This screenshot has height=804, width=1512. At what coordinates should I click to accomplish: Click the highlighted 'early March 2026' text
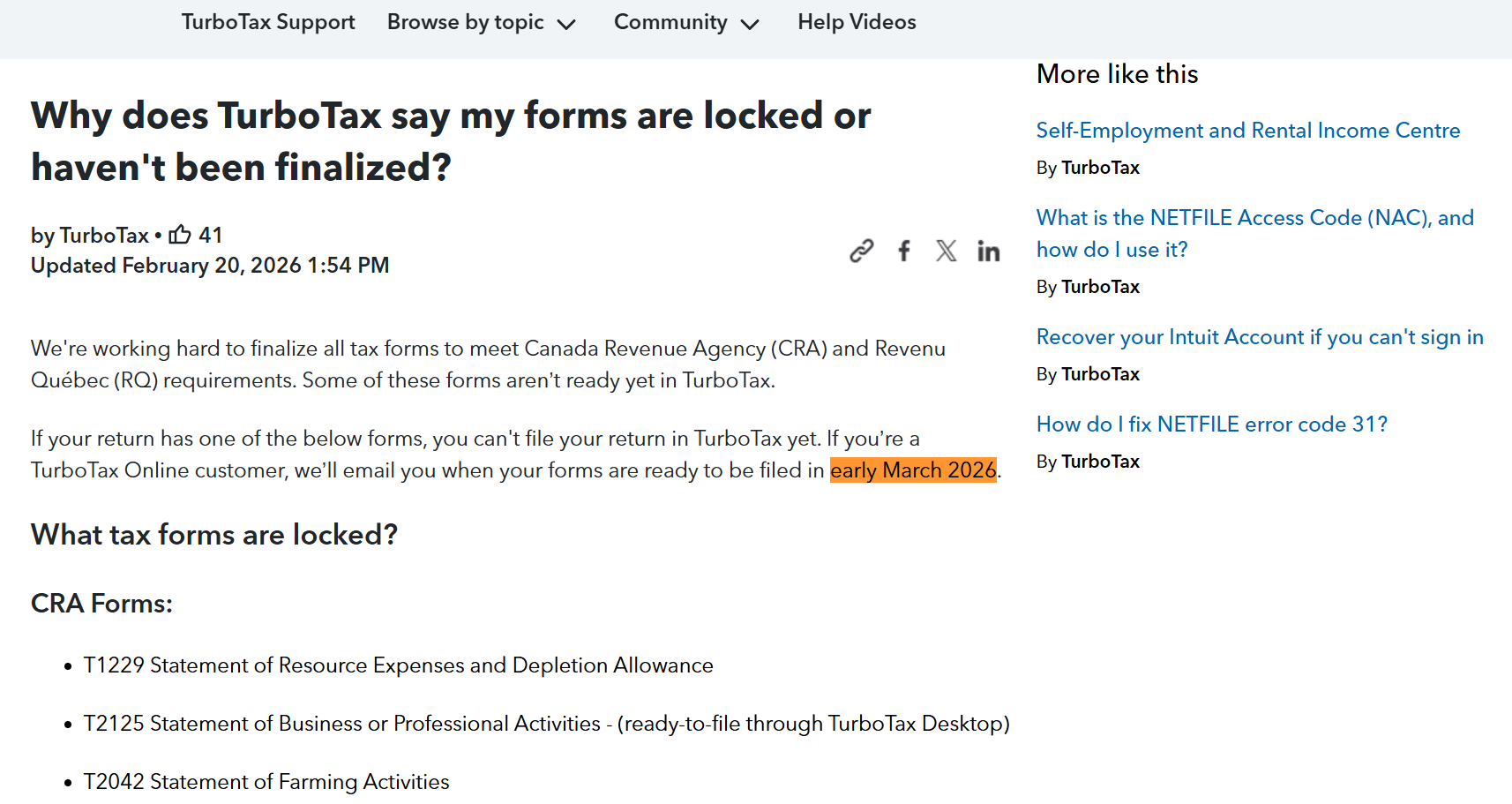click(912, 470)
